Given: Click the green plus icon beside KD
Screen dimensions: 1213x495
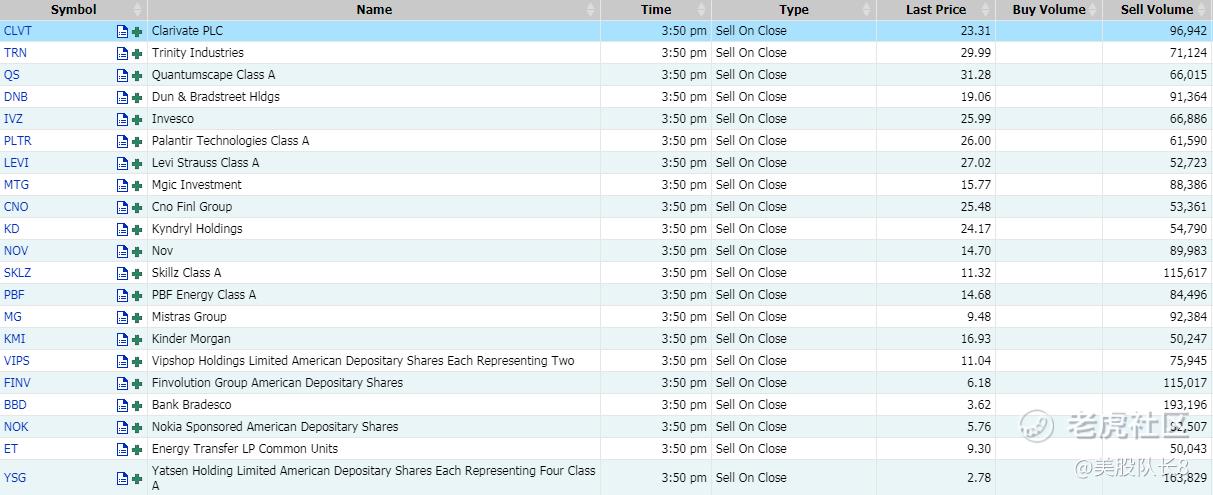Looking at the screenshot, I should point(137,230).
